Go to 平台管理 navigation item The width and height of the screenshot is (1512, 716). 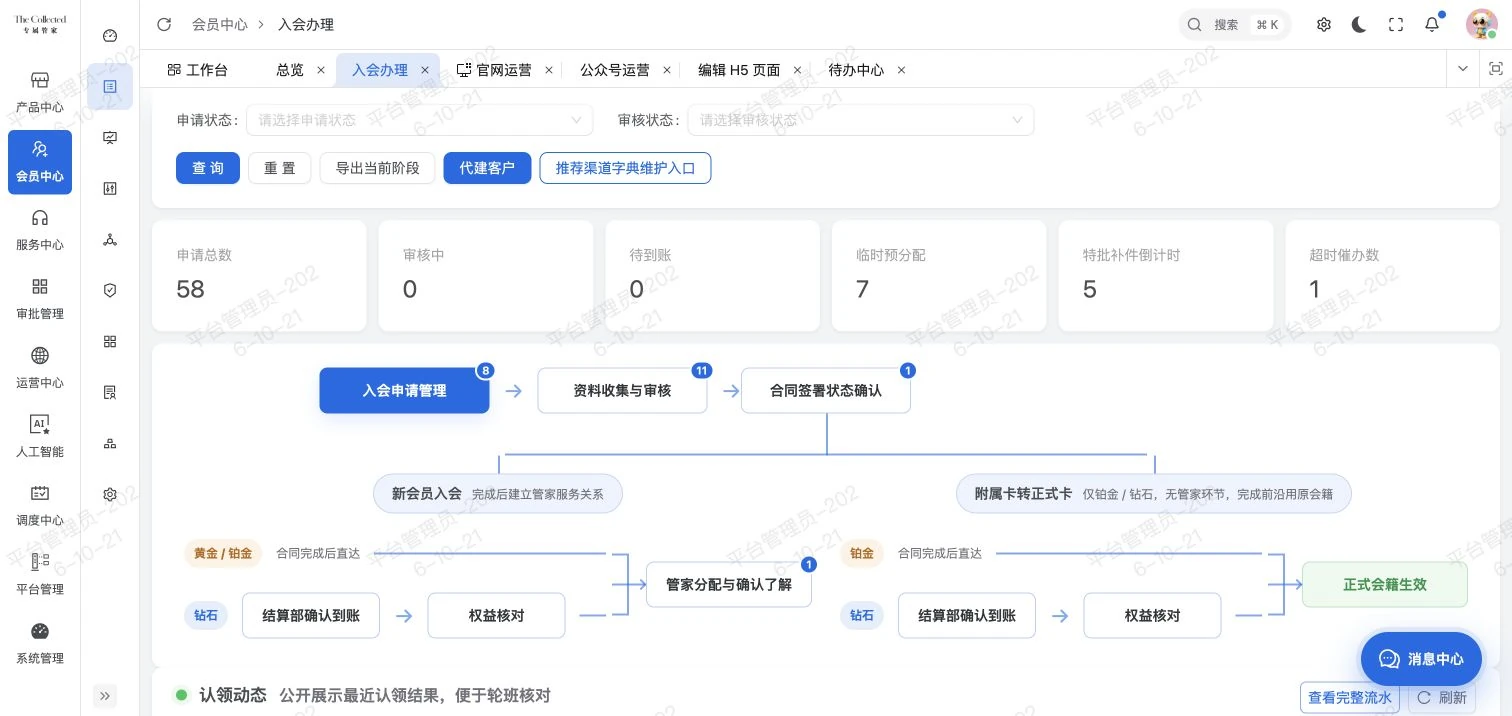point(40,575)
